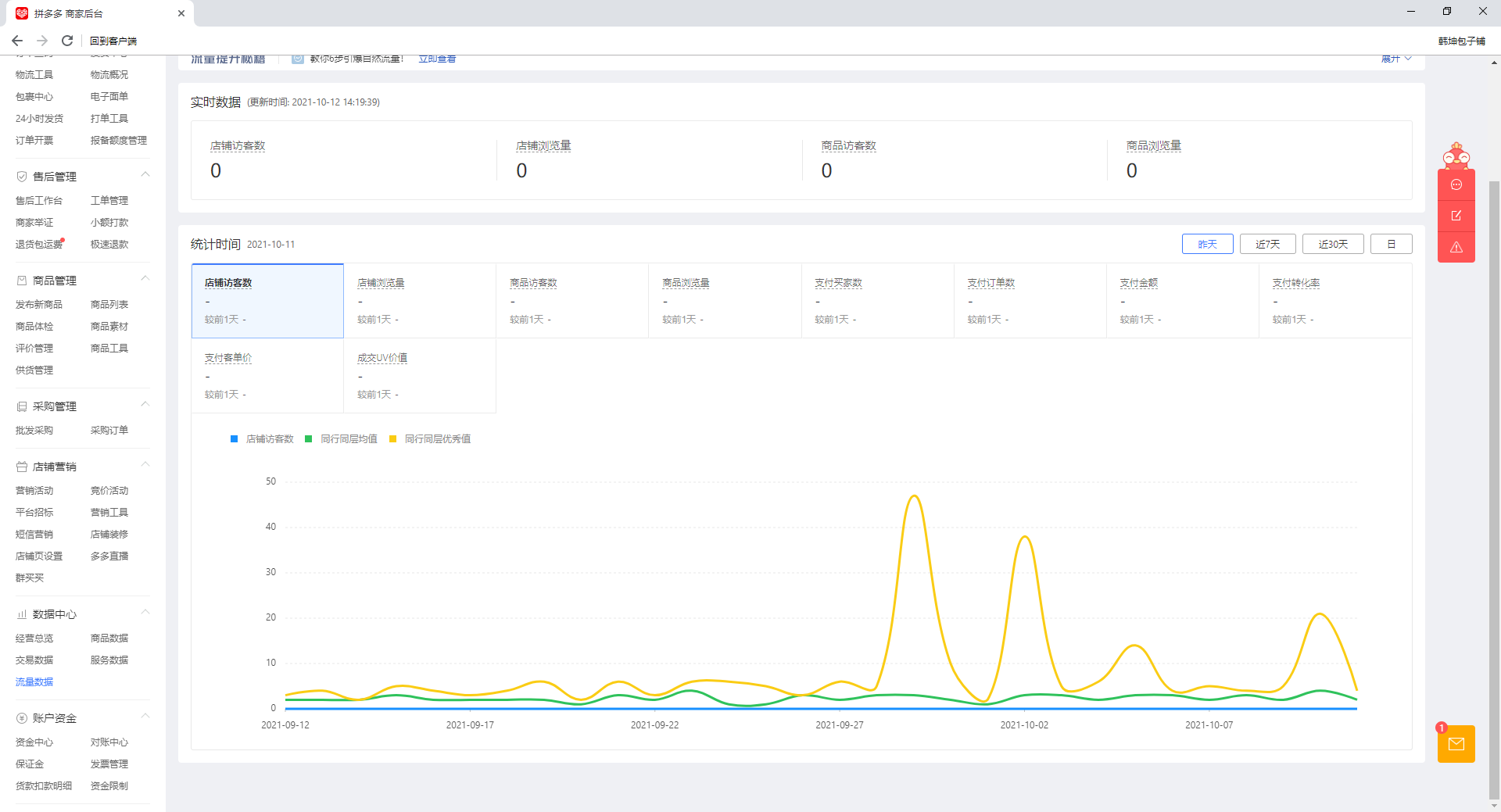Click the 数据中心 bar chart icon
This screenshot has width=1501, height=812.
tap(22, 614)
